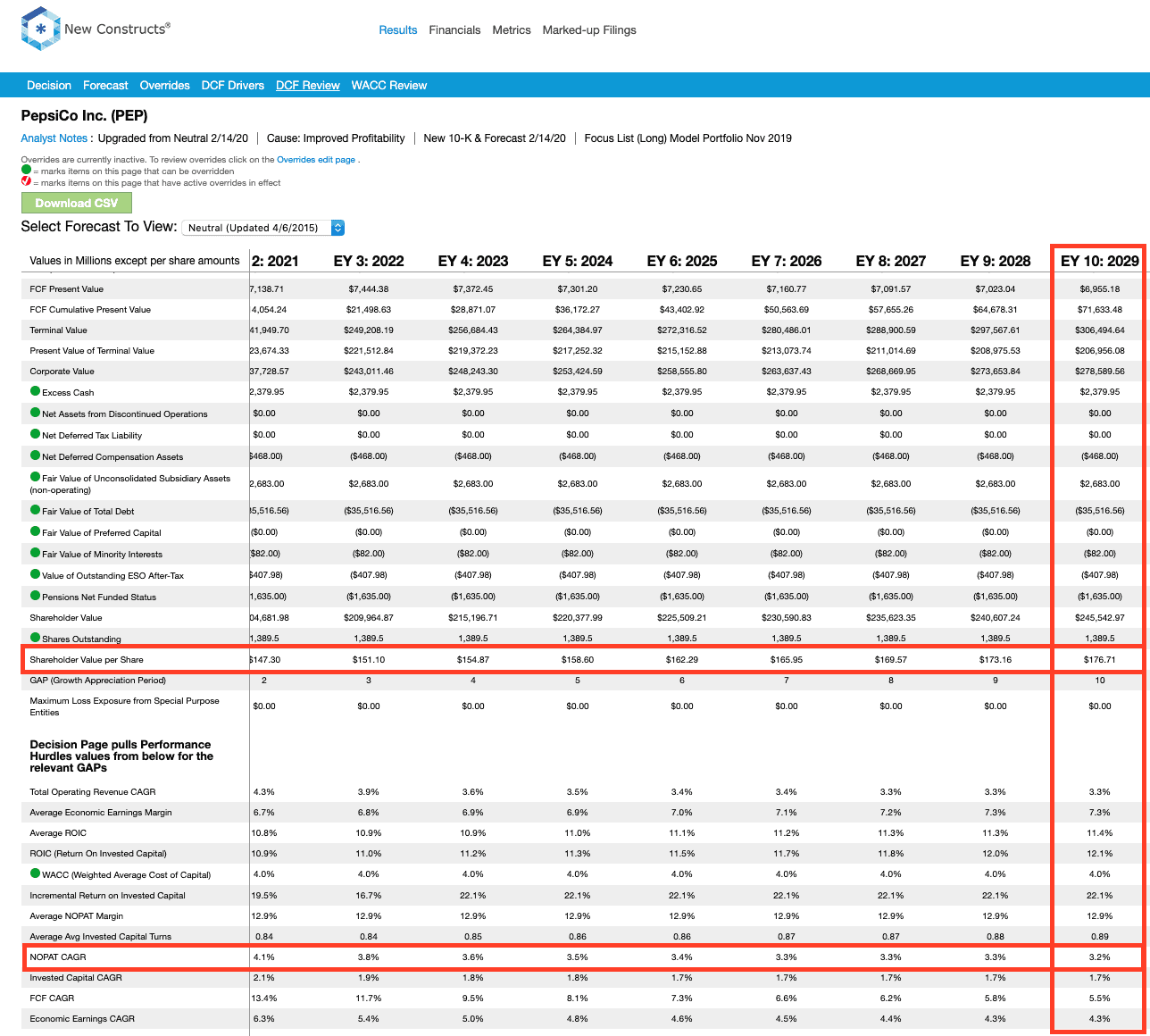The width and height of the screenshot is (1150, 1036).
Task: Open the Financials top navigation tab
Action: 454,29
